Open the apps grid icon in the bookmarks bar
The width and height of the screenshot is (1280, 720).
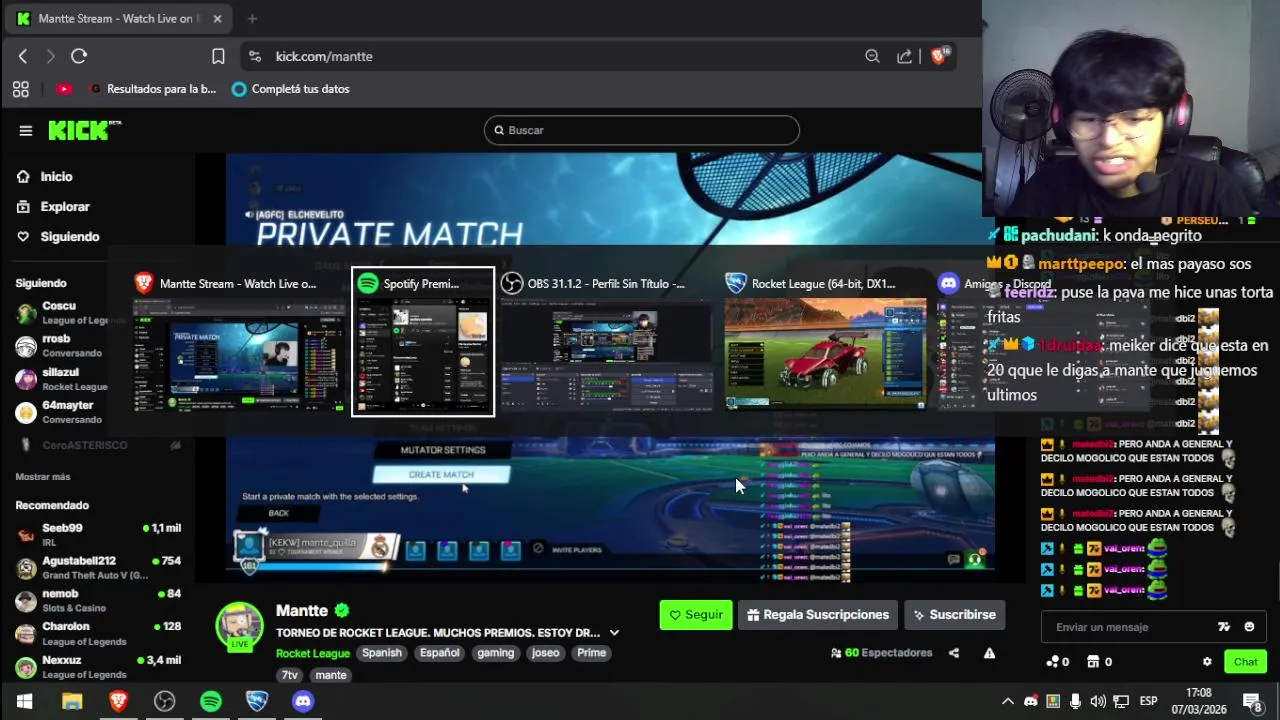[x=21, y=89]
